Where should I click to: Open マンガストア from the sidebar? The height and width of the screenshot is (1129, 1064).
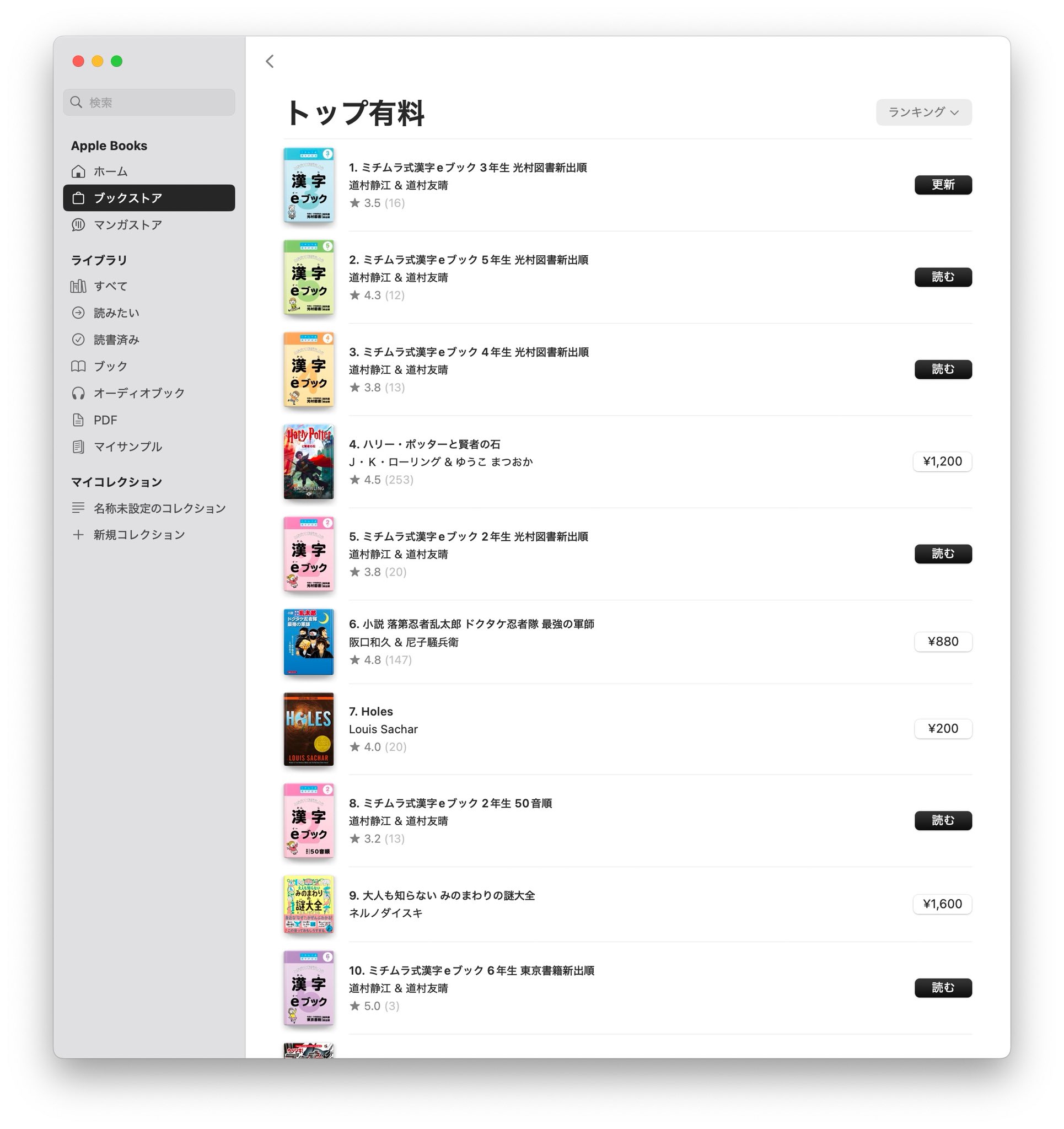pos(149,225)
